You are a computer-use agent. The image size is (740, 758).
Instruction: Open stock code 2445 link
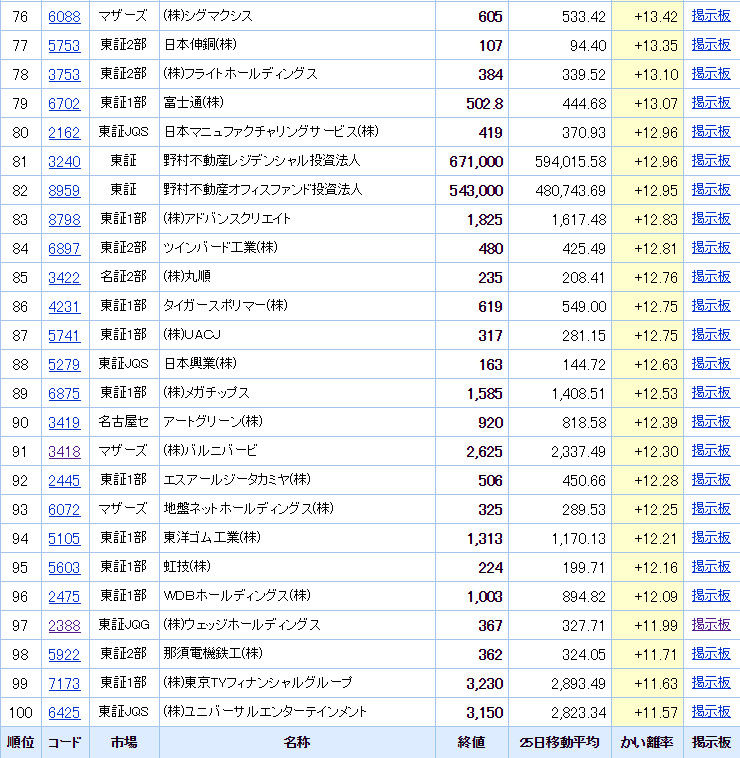click(x=64, y=481)
